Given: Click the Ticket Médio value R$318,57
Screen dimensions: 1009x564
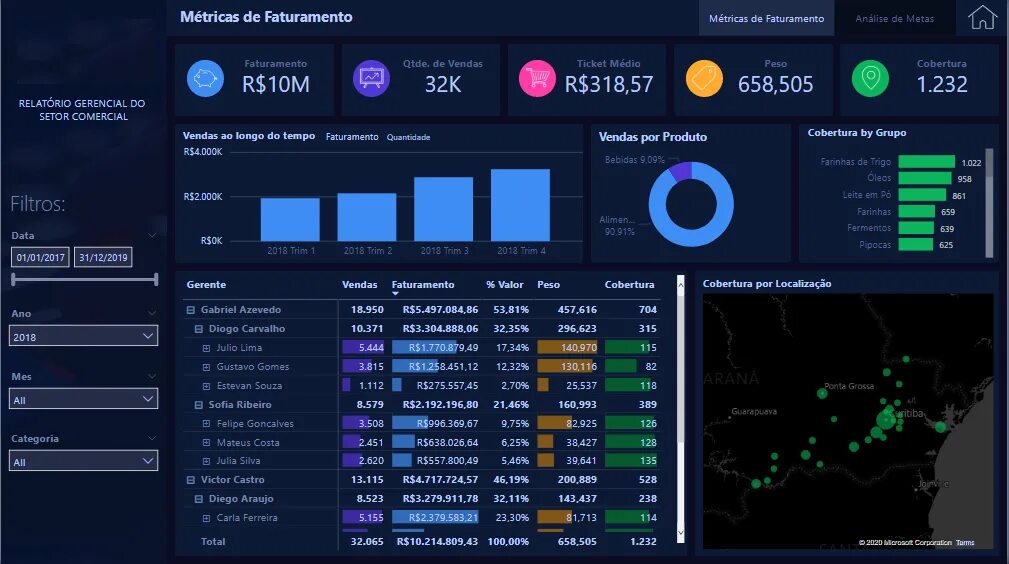Looking at the screenshot, I should coord(609,84).
